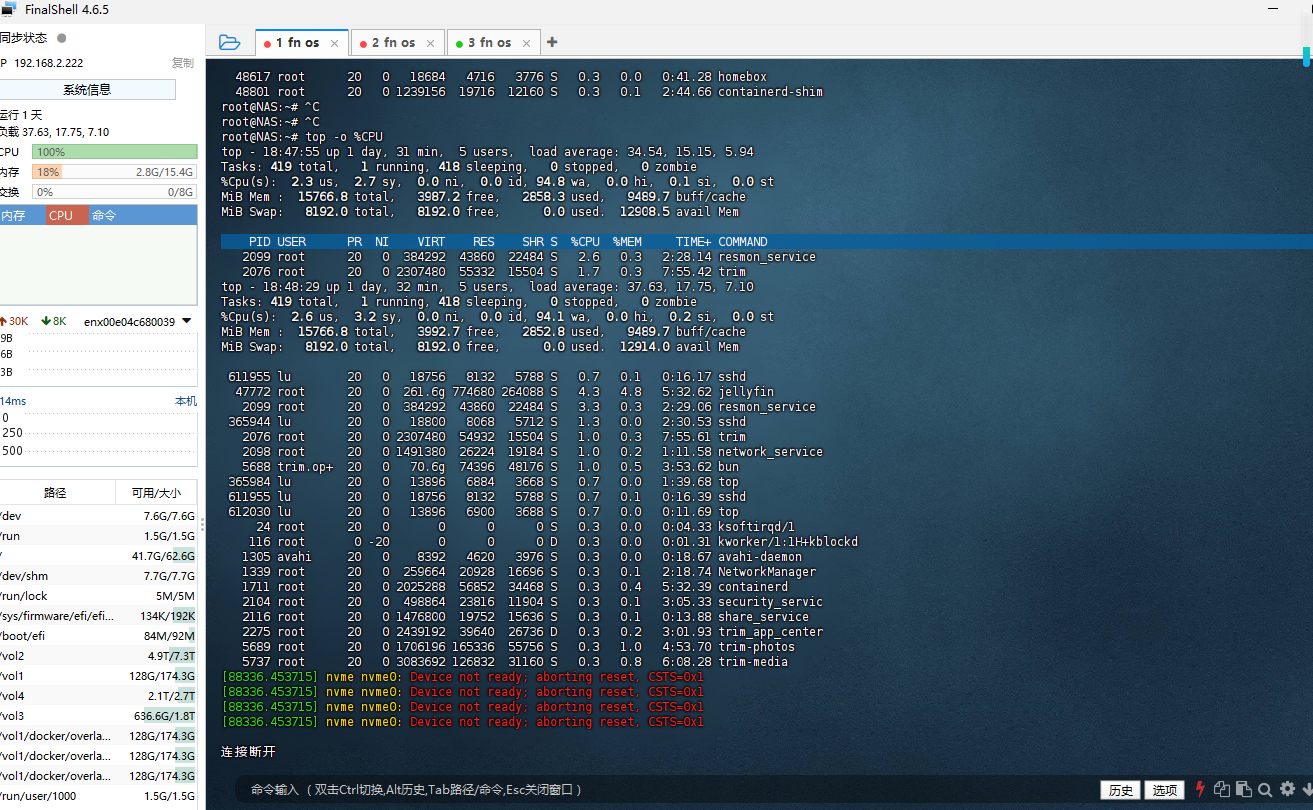The width and height of the screenshot is (1313, 810).
Task: Click the upload speed 30K indicator
Action: pos(16,321)
